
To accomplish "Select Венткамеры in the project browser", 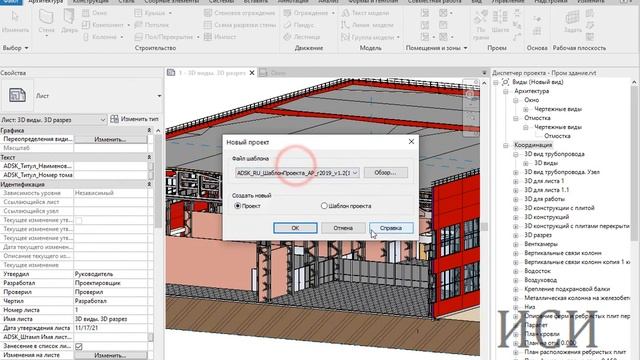I will tap(541, 244).
